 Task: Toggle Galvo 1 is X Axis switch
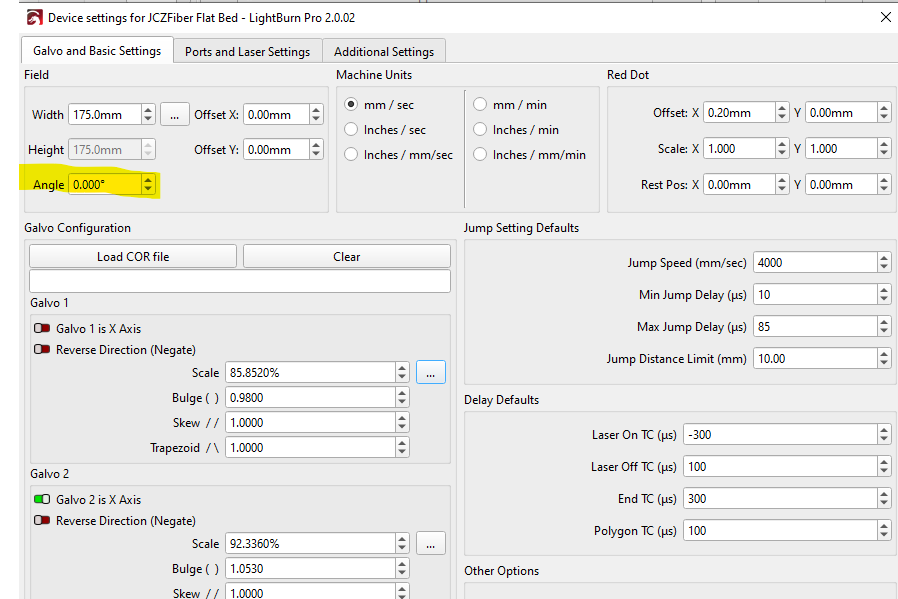click(x=42, y=328)
